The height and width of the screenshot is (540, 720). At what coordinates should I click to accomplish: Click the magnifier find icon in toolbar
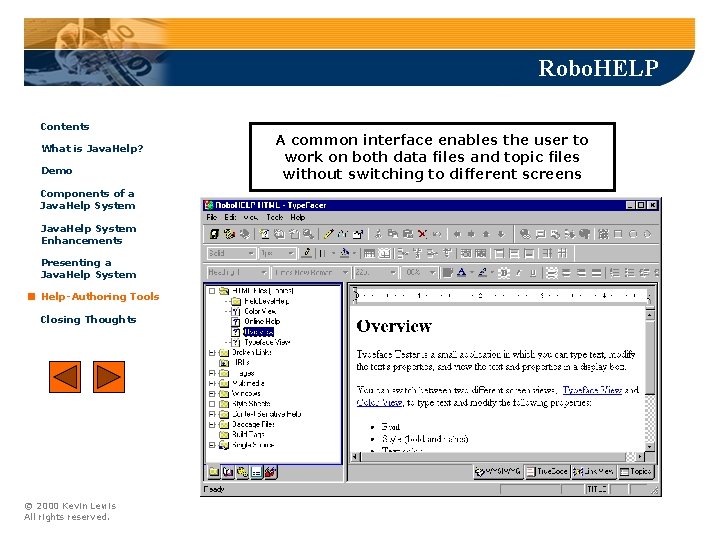pos(309,234)
